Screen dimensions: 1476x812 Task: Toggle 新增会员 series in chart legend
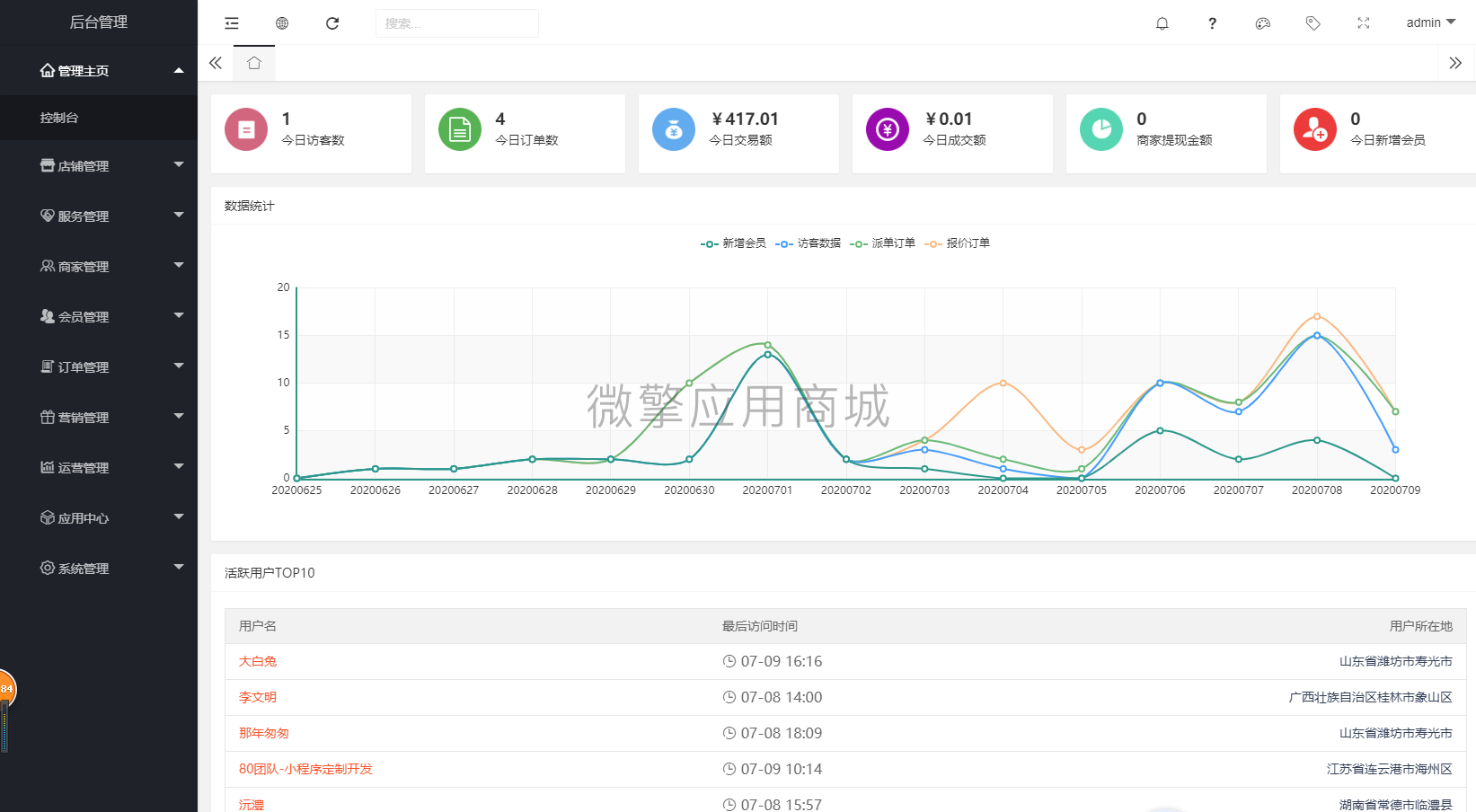click(x=733, y=243)
